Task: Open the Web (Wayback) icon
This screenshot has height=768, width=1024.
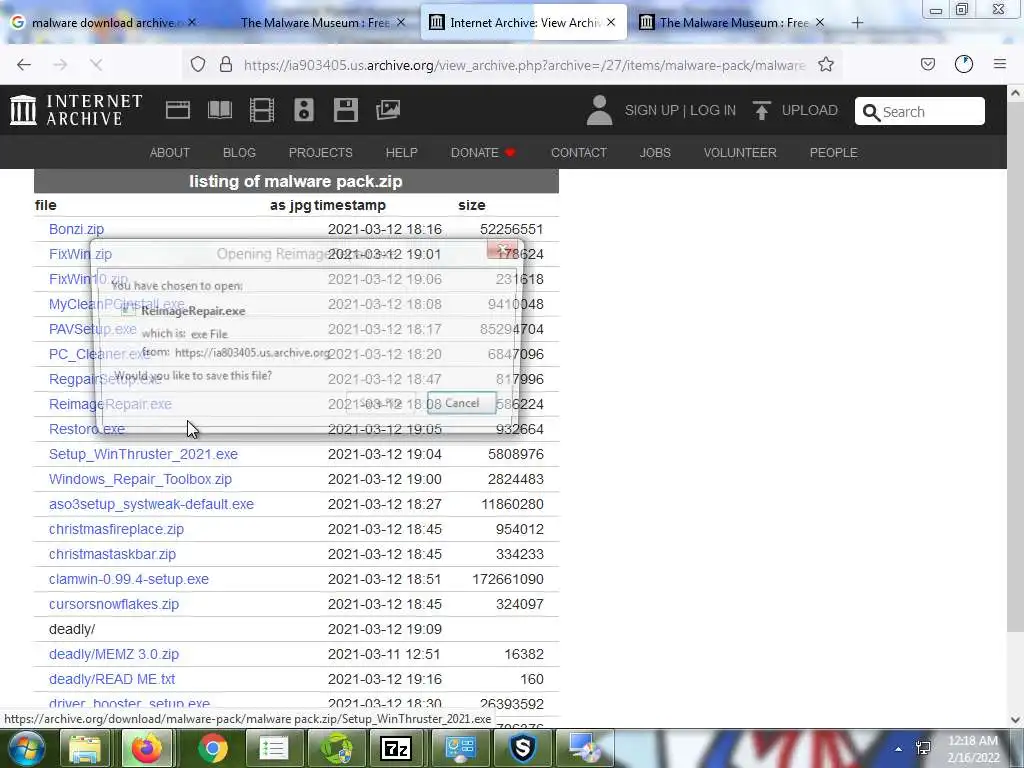Action: [x=178, y=110]
